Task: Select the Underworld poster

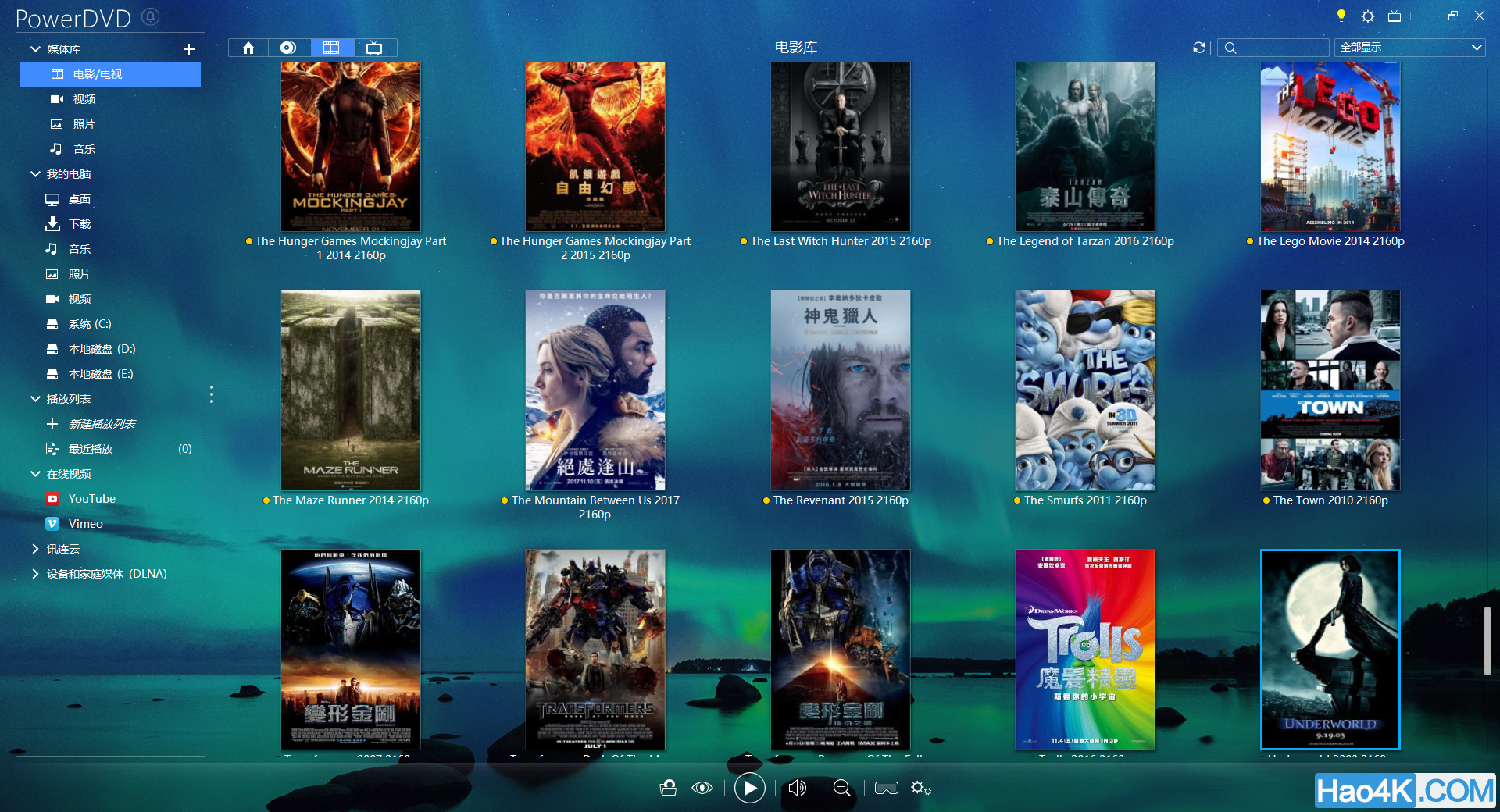Action: (x=1330, y=650)
